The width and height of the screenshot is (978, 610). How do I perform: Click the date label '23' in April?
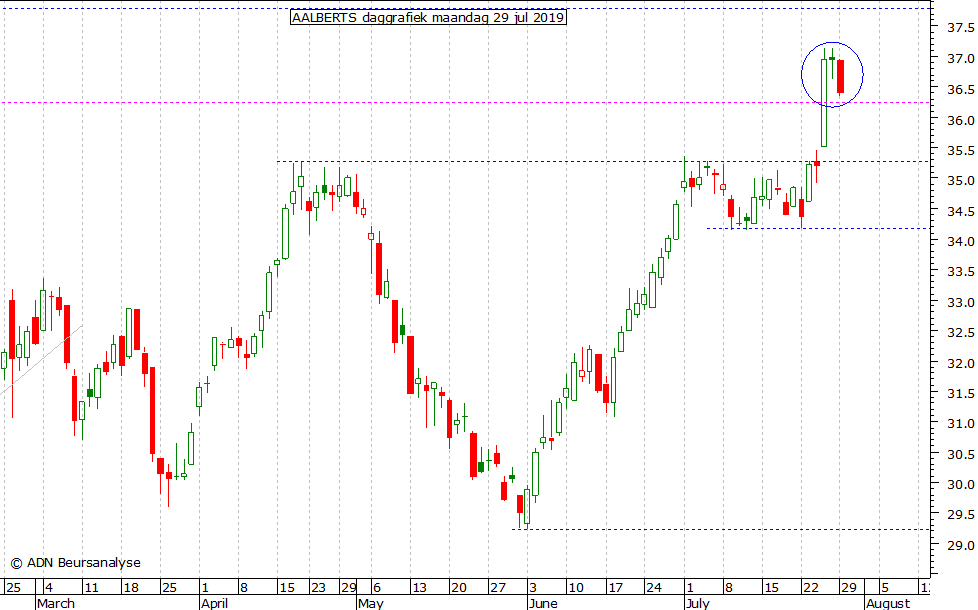pyautogui.click(x=318, y=588)
